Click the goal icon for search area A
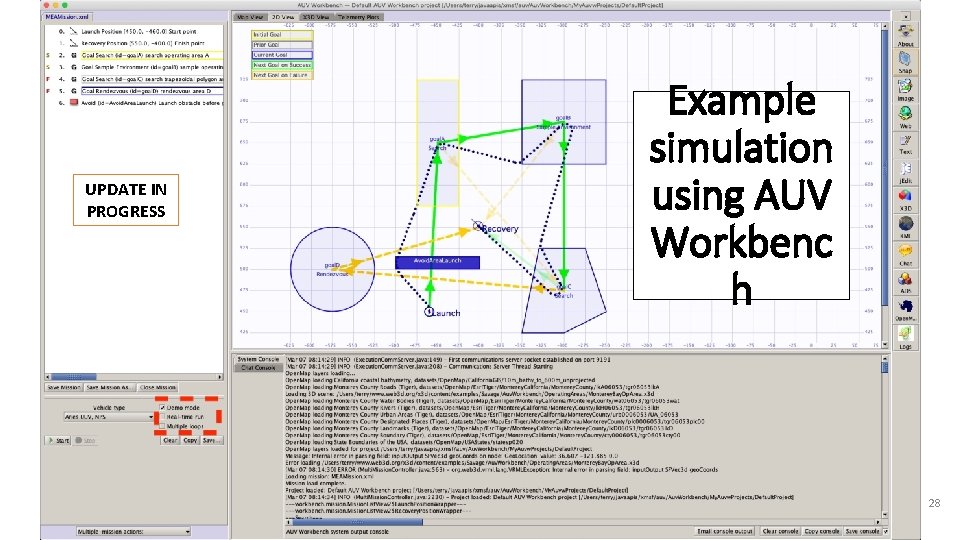Screen dimensions: 960x540 [x=73, y=55]
